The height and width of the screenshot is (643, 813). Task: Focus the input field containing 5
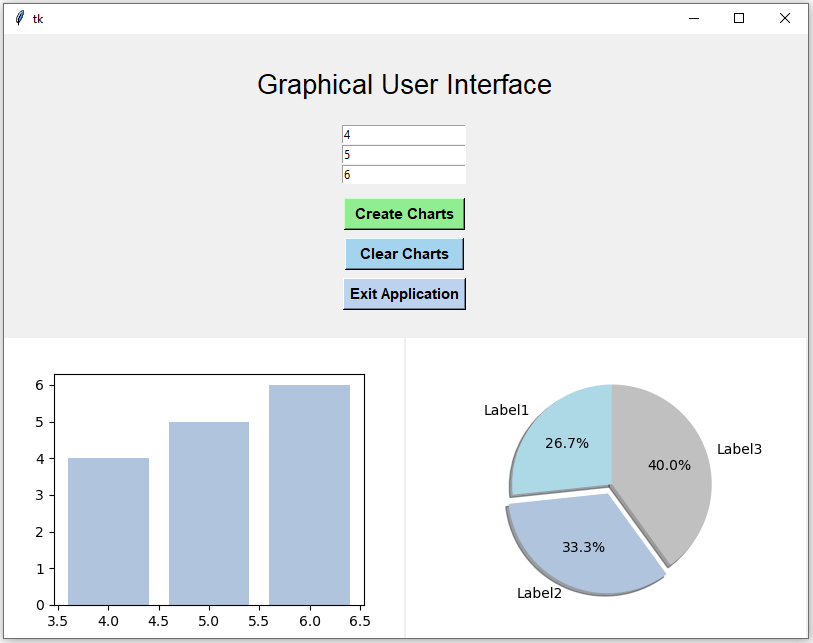[x=403, y=155]
